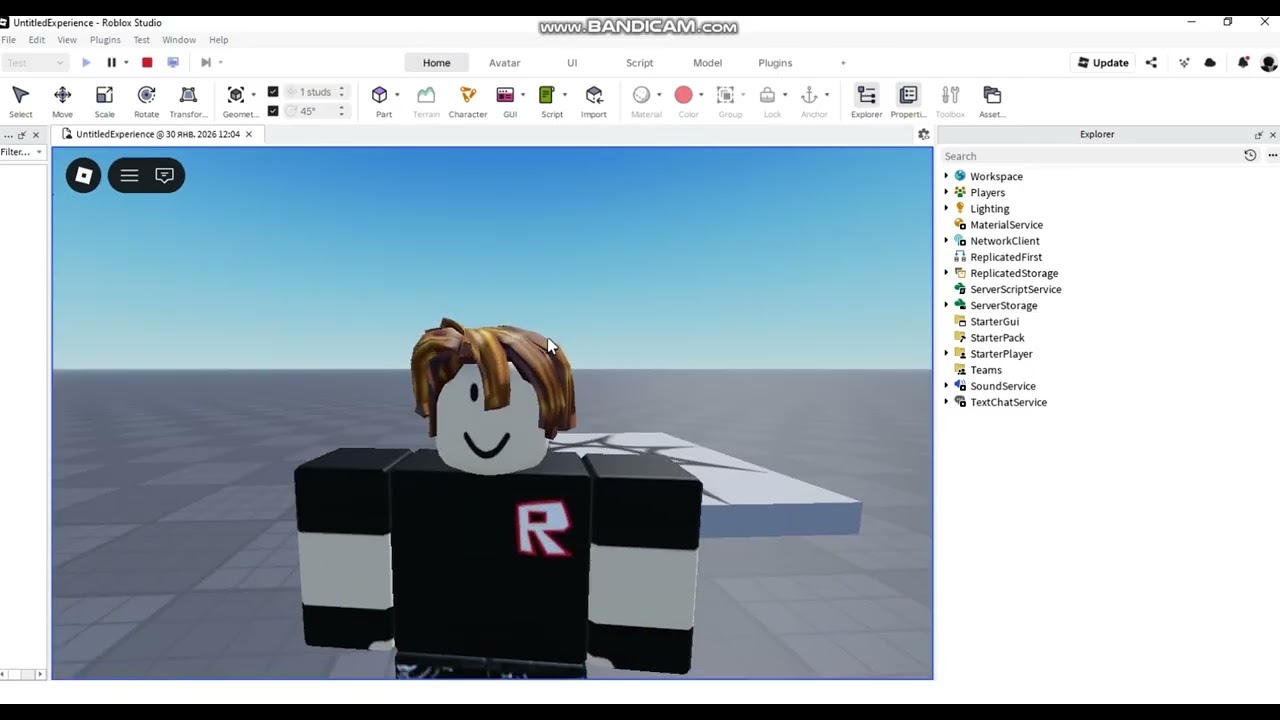The height and width of the screenshot is (720, 1280).
Task: Switch to the Model ribbon tab
Action: coord(707,62)
